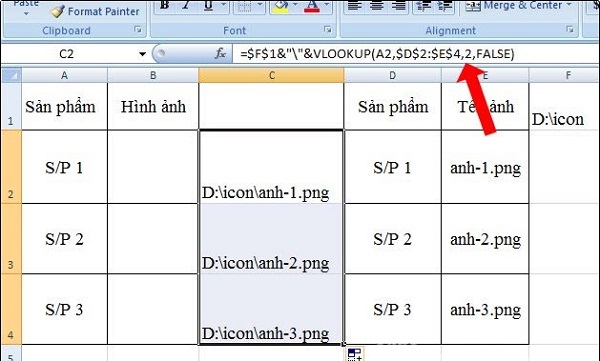Click cell A4 'S/P 3'
Viewport: 600px width, 361px height.
pos(64,309)
